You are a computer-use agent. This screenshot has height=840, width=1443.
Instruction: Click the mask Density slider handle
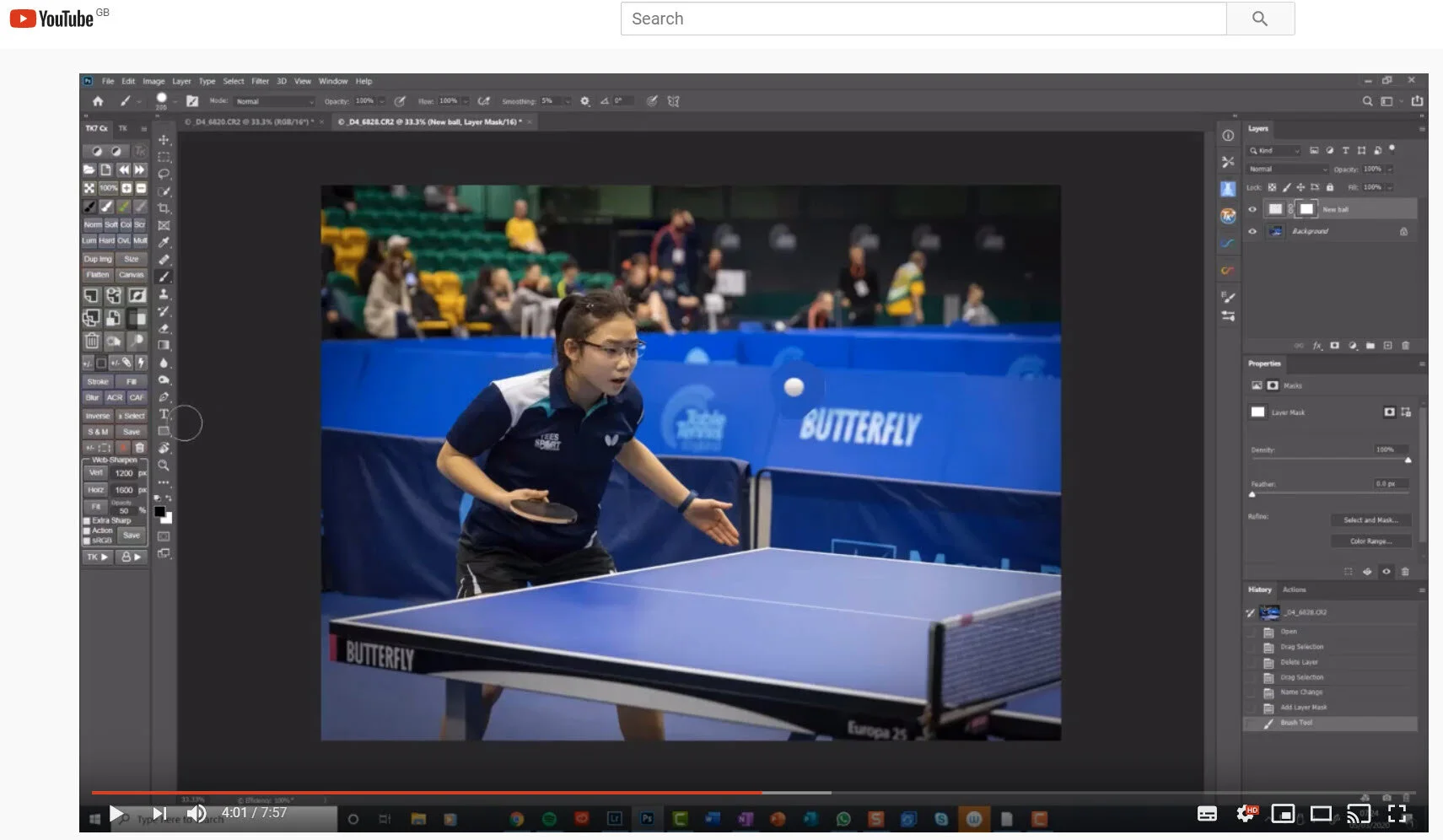[x=1408, y=460]
